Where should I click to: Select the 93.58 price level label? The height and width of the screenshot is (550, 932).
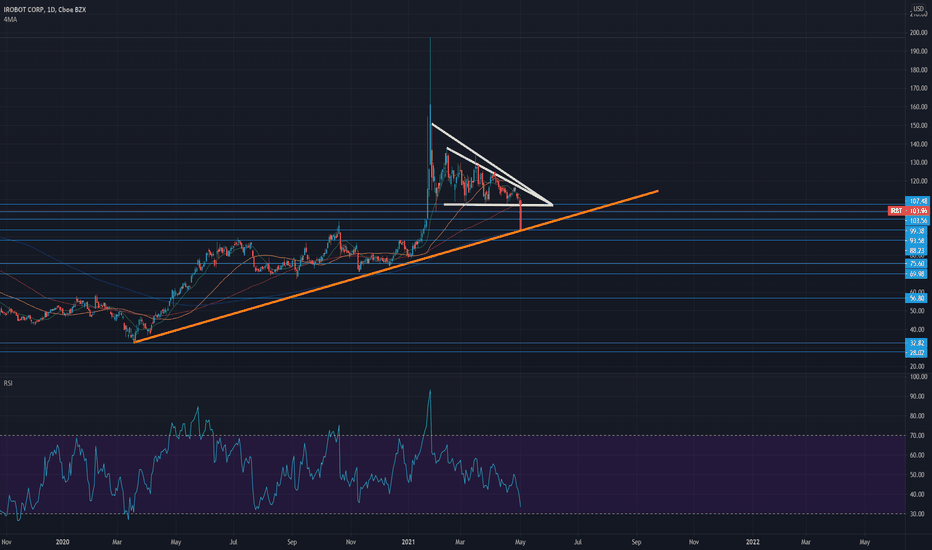click(x=917, y=241)
